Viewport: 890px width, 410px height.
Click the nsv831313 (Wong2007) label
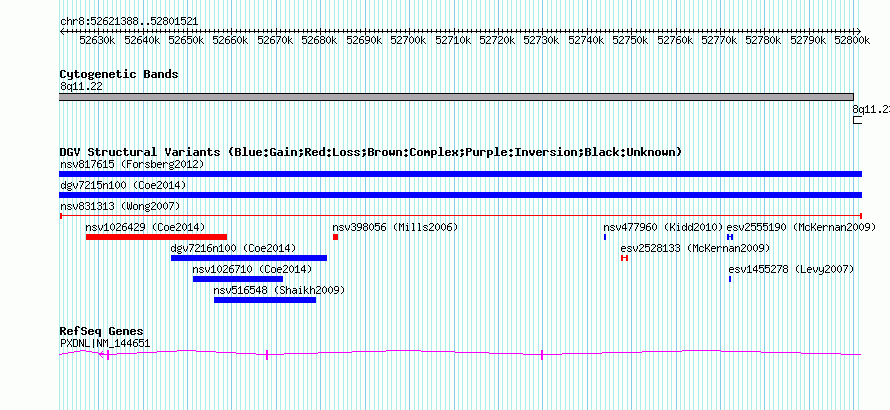(120, 206)
